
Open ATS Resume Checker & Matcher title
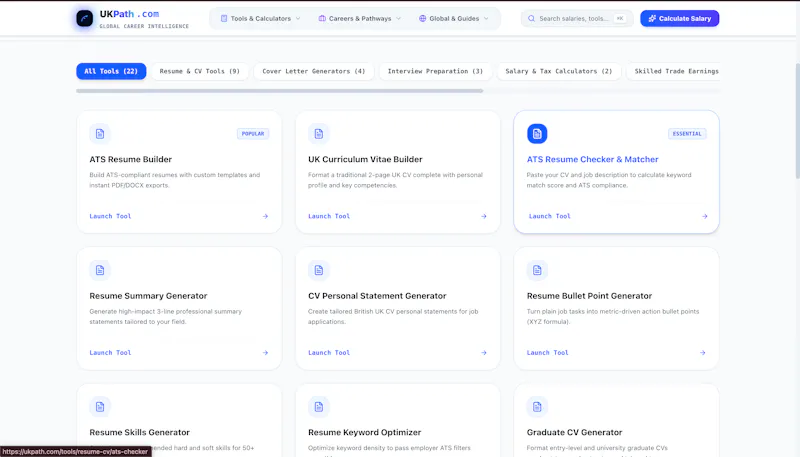coord(592,159)
